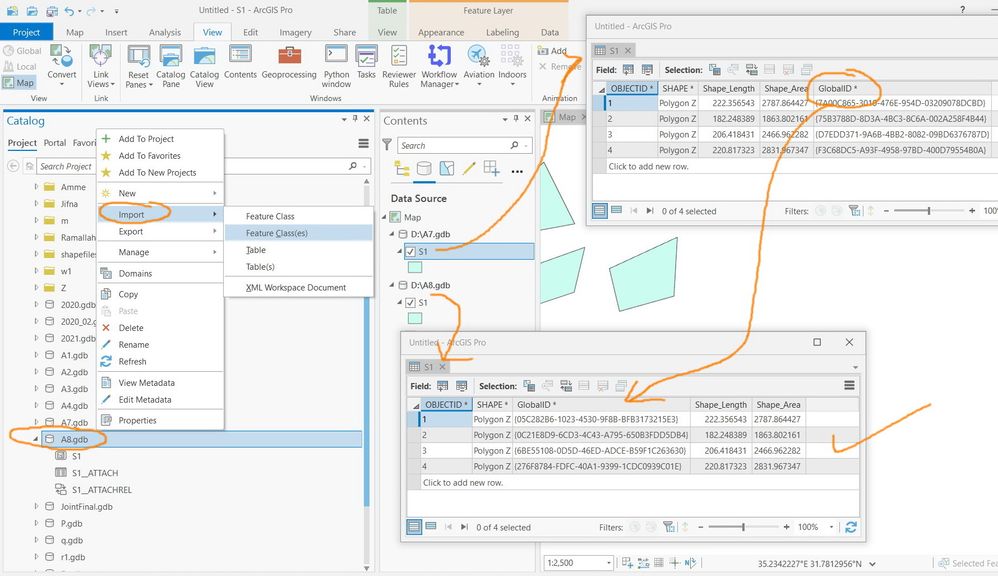Go back in Catalog pane navigation
998x576 pixels.
click(13, 166)
